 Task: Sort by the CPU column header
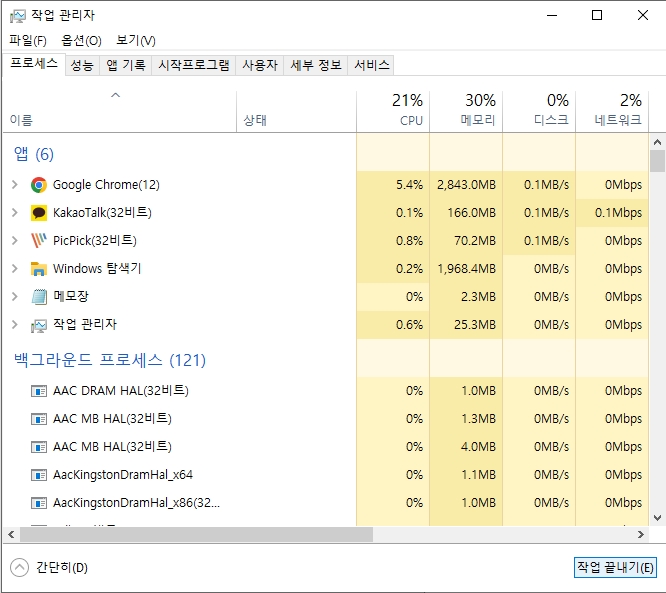click(393, 111)
